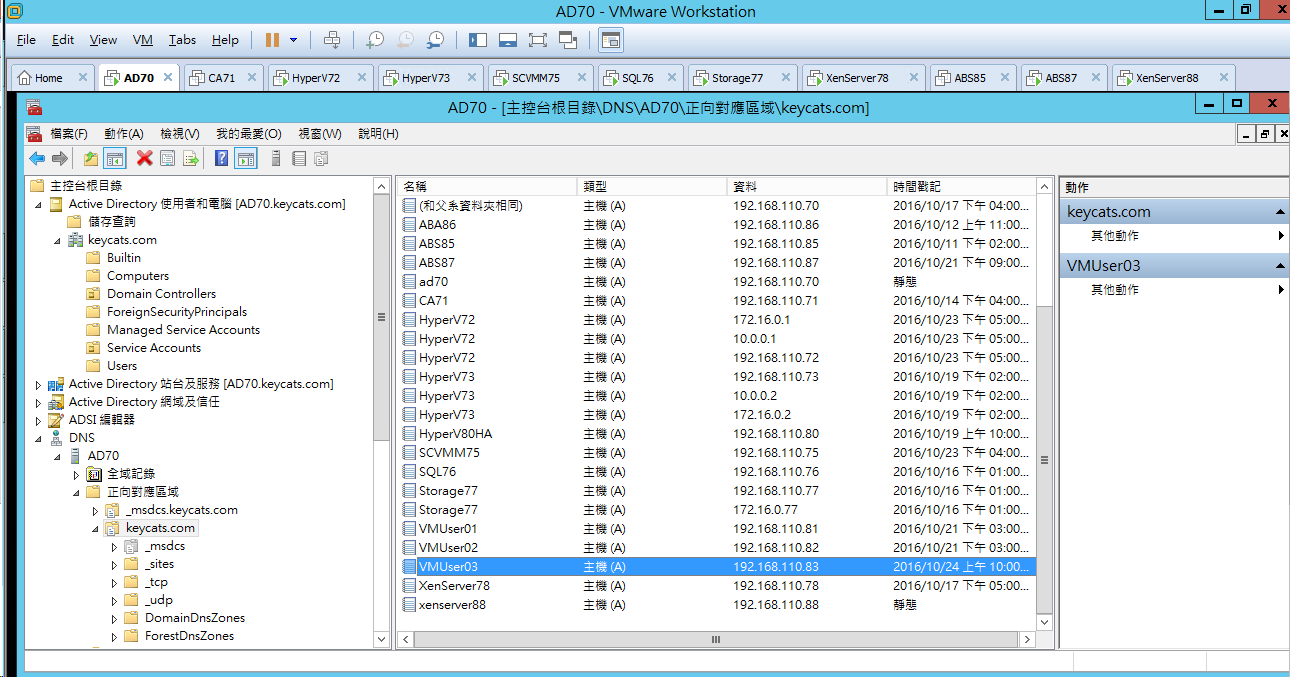Image resolution: width=1290 pixels, height=677 pixels.
Task: Toggle the thumbnail bar view icon
Action: point(507,40)
